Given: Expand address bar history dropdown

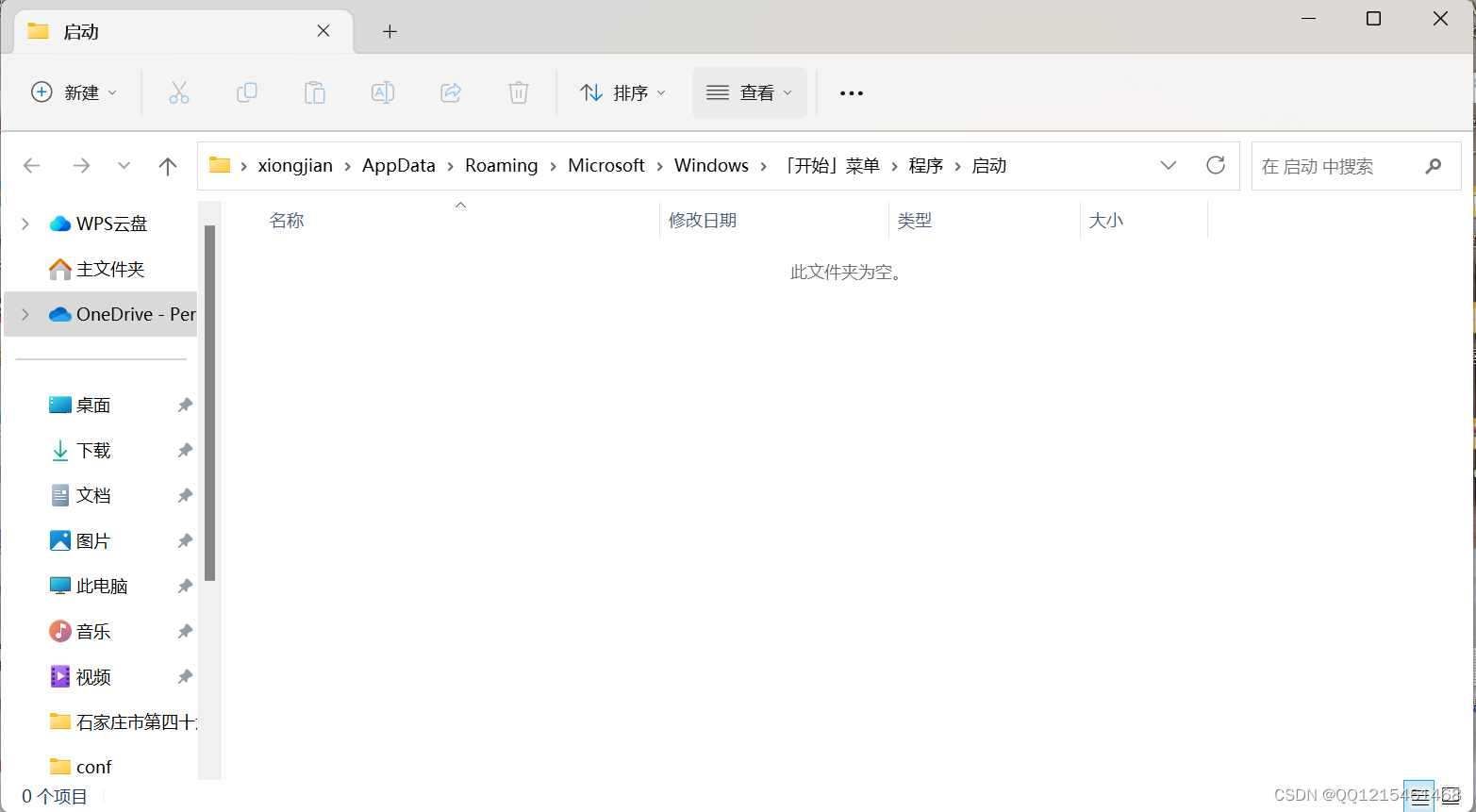Looking at the screenshot, I should pos(1169,165).
